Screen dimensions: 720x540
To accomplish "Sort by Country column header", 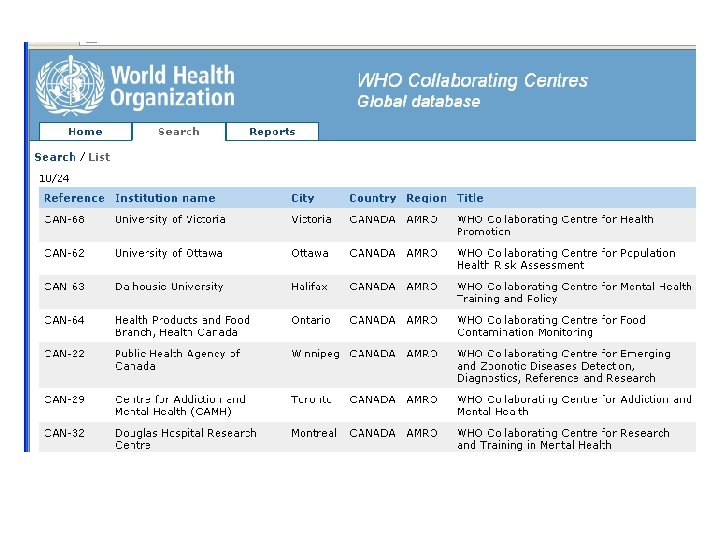I will point(372,198).
